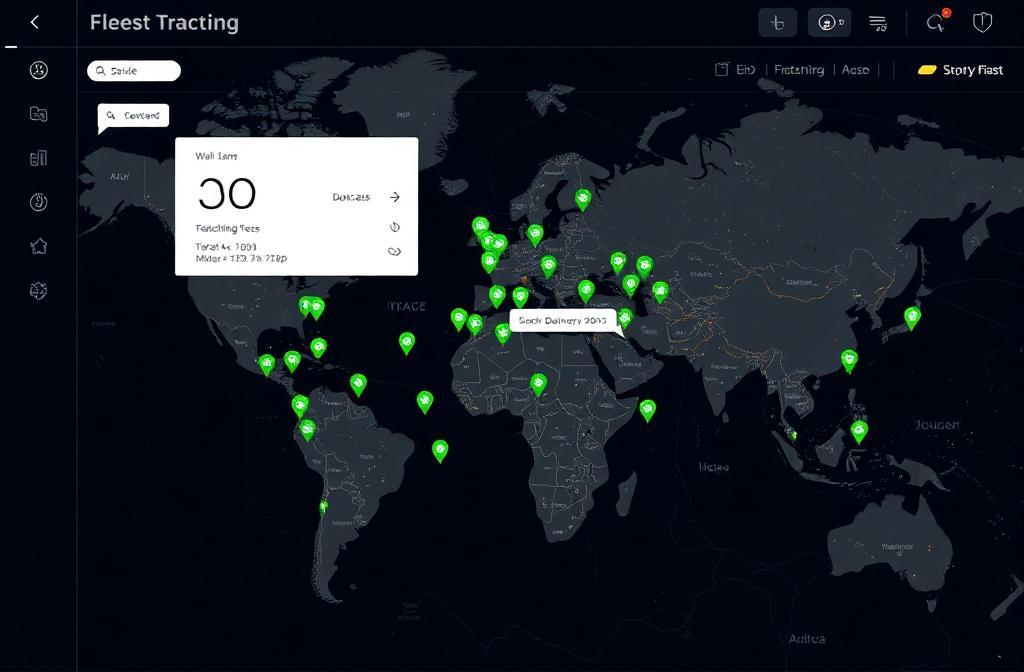
Task: Open the folder search sidebar icon
Action: tap(39, 114)
